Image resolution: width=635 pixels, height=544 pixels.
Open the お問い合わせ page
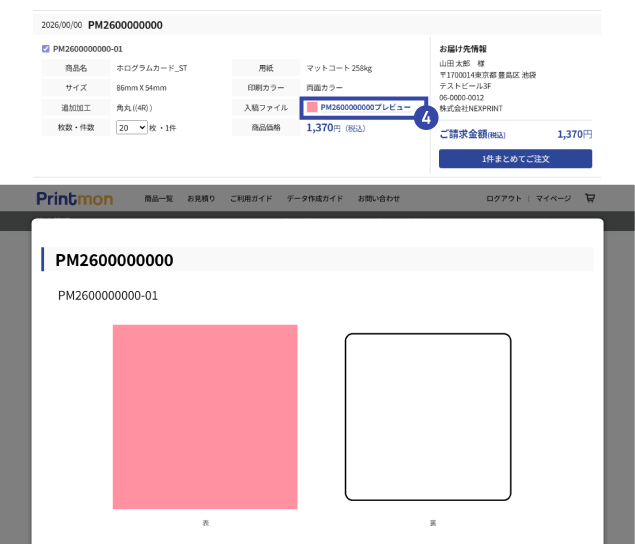pyautogui.click(x=378, y=199)
